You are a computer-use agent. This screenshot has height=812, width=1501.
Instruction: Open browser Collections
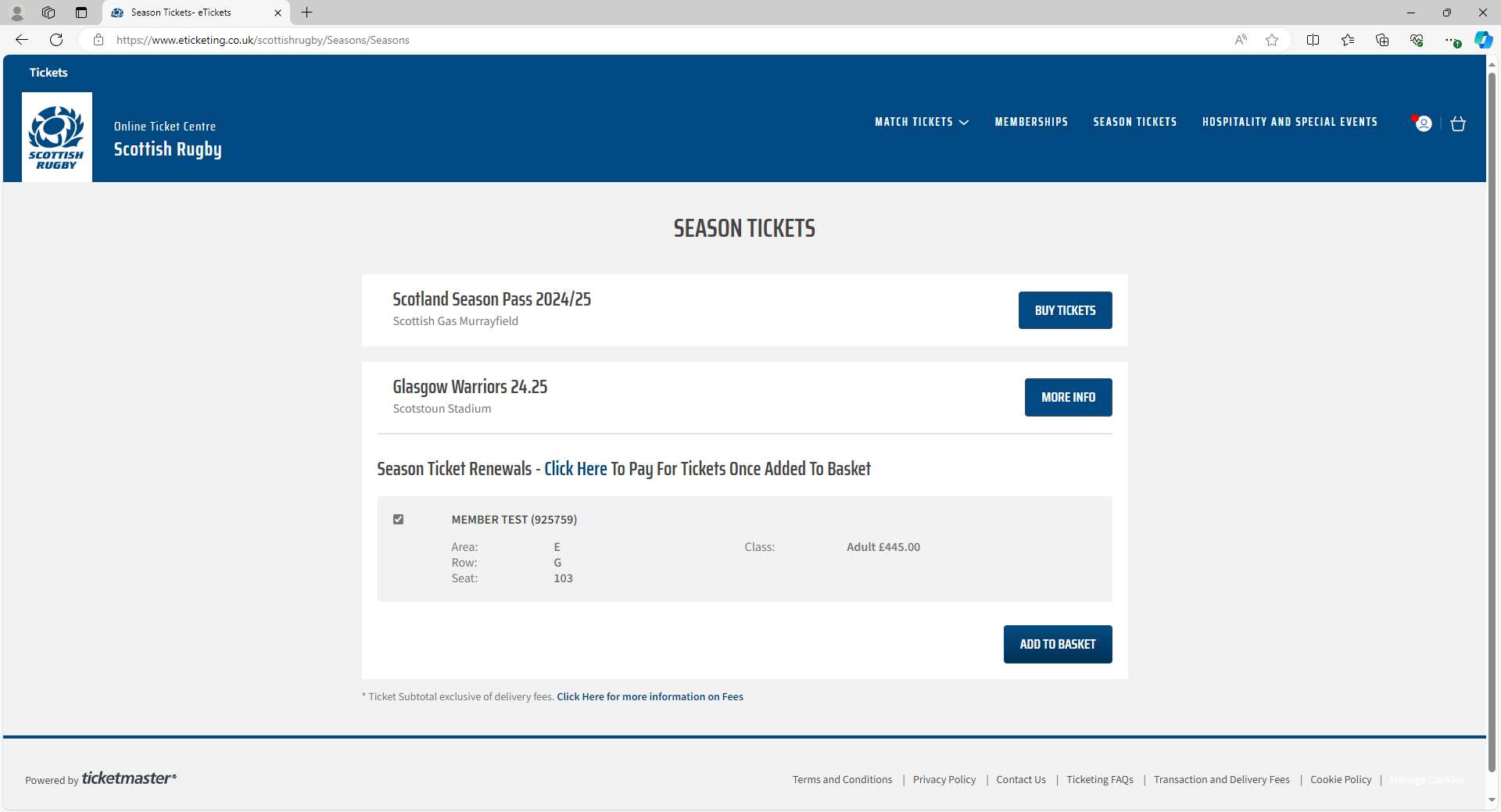point(1382,40)
